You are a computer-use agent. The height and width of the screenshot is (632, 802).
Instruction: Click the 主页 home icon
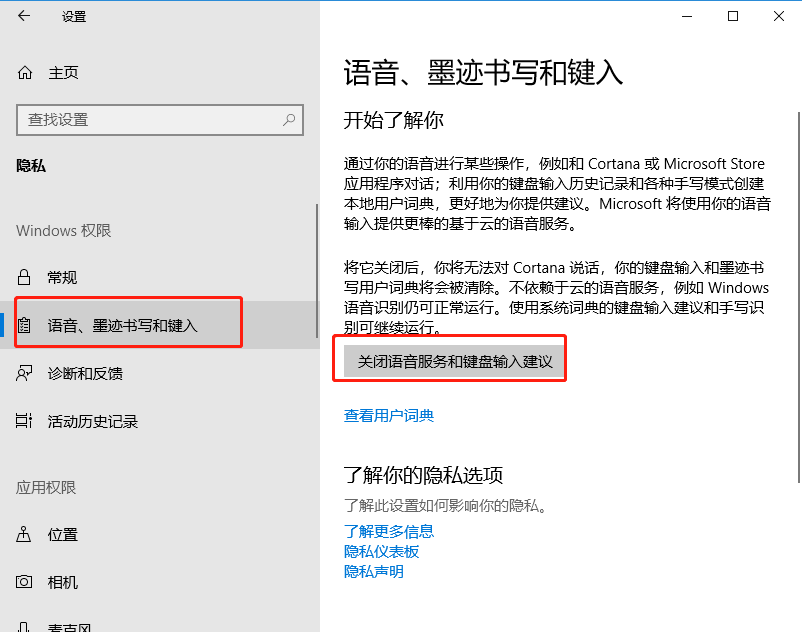pyautogui.click(x=25, y=73)
